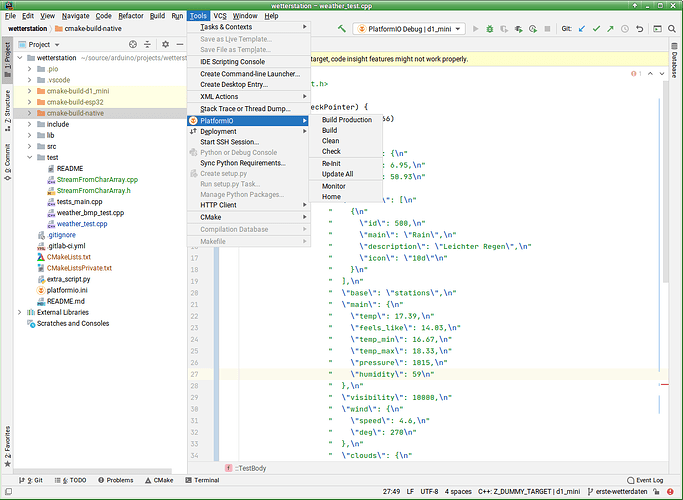Expand the cmake-build-d1_mini folder
Image resolution: width=683 pixels, height=500 pixels.
[29, 91]
